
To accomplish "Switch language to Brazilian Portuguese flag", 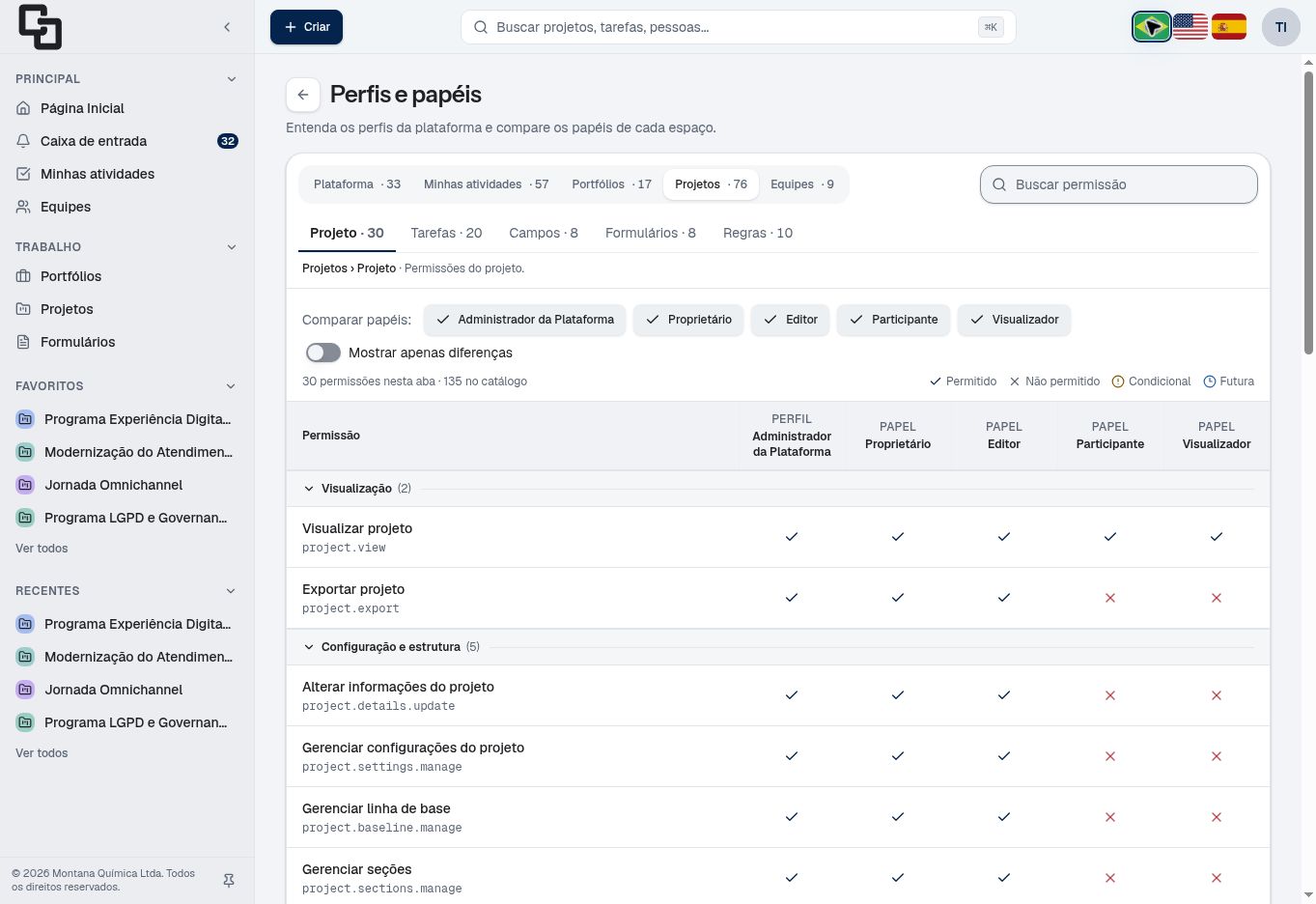I will coord(1152,27).
